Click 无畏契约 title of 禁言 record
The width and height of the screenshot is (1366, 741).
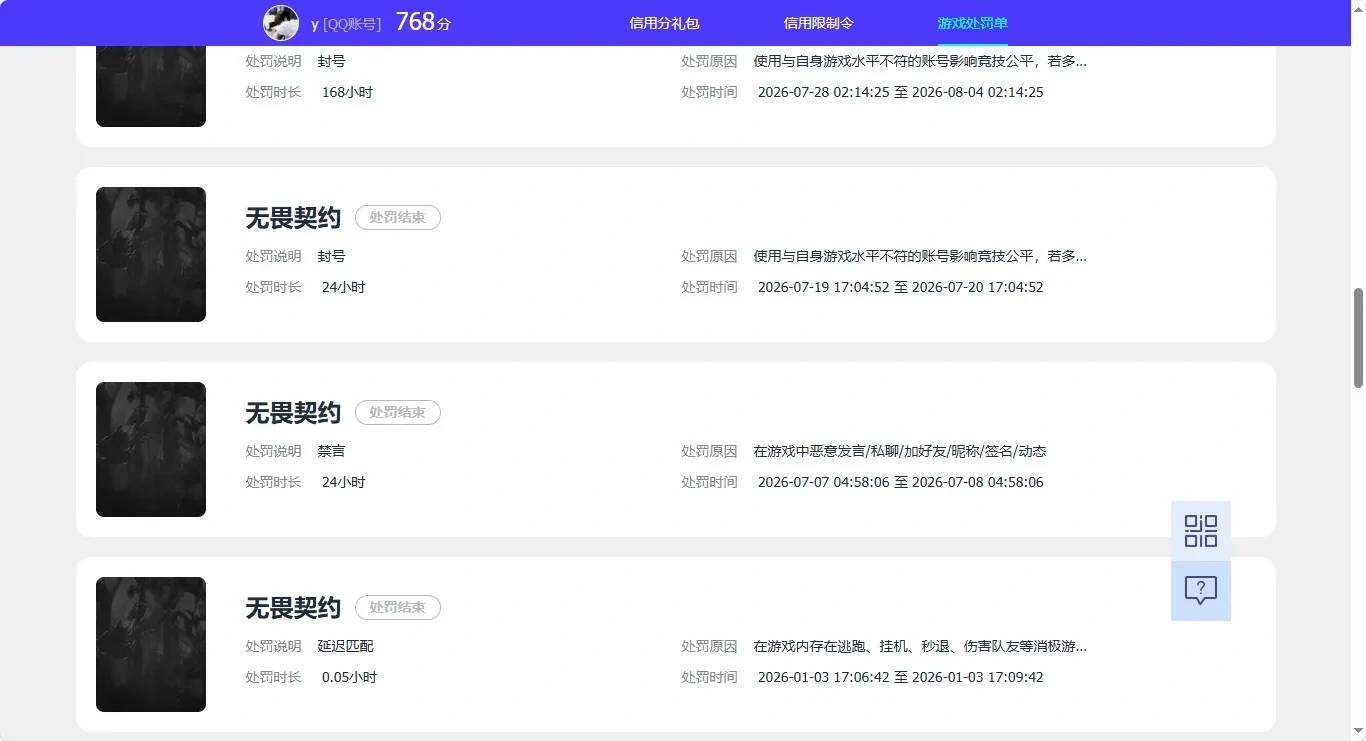coord(293,413)
